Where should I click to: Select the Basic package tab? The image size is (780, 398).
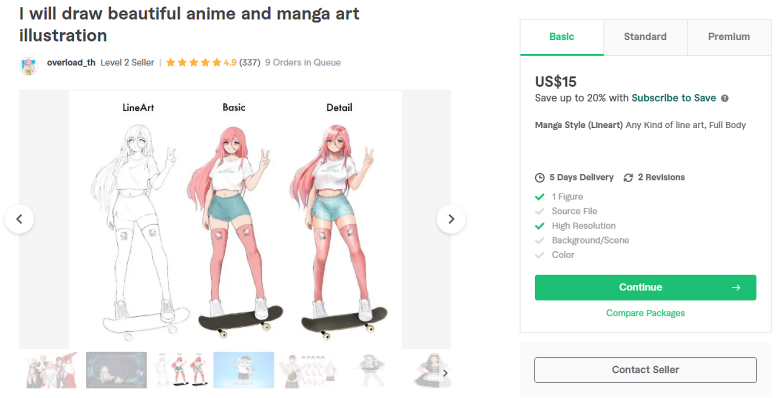562,37
